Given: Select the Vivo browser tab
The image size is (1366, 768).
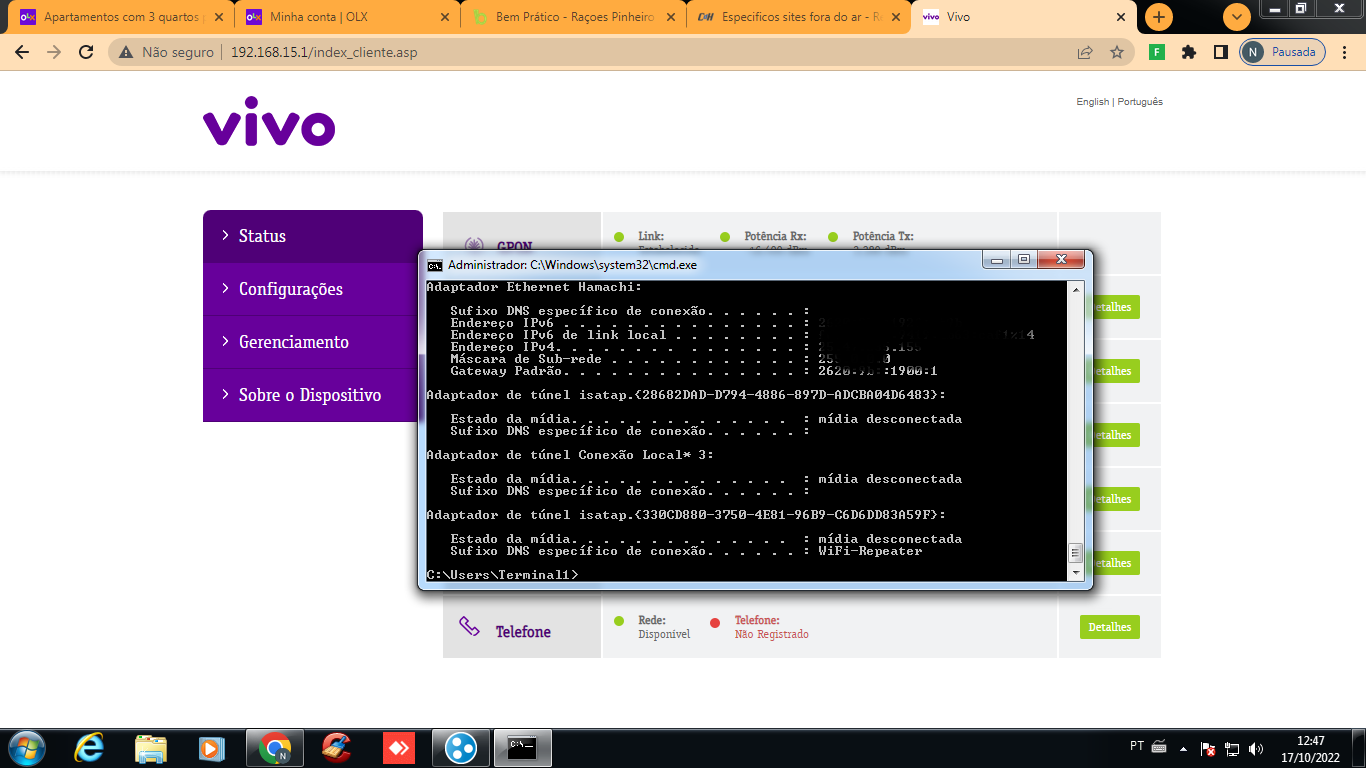Looking at the screenshot, I should click(1025, 17).
